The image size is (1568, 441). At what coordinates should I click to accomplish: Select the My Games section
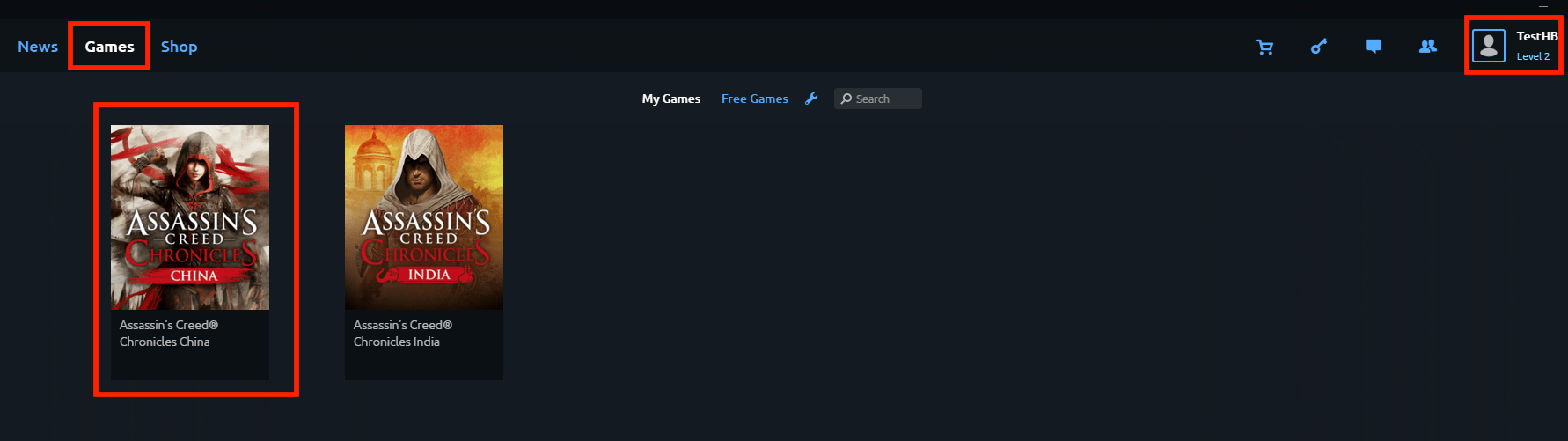pyautogui.click(x=671, y=99)
